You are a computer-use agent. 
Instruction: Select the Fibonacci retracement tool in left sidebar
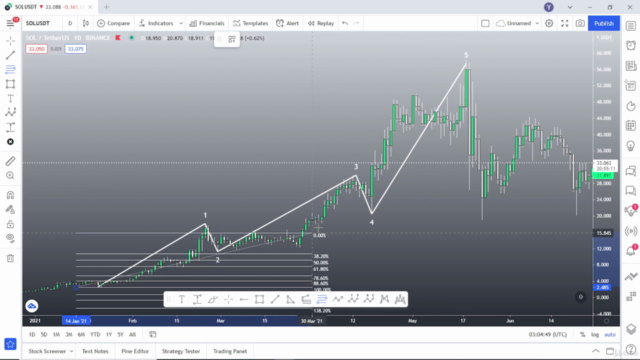[x=10, y=69]
